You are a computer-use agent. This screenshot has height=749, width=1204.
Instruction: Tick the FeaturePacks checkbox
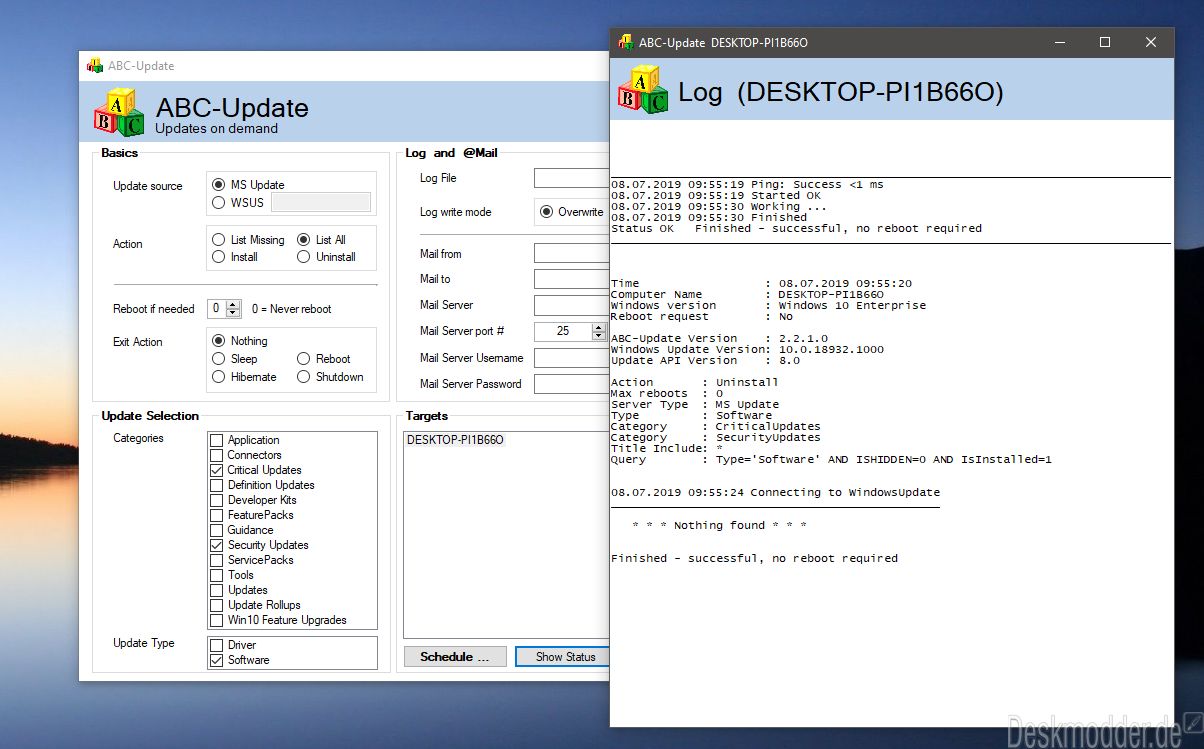pos(216,515)
